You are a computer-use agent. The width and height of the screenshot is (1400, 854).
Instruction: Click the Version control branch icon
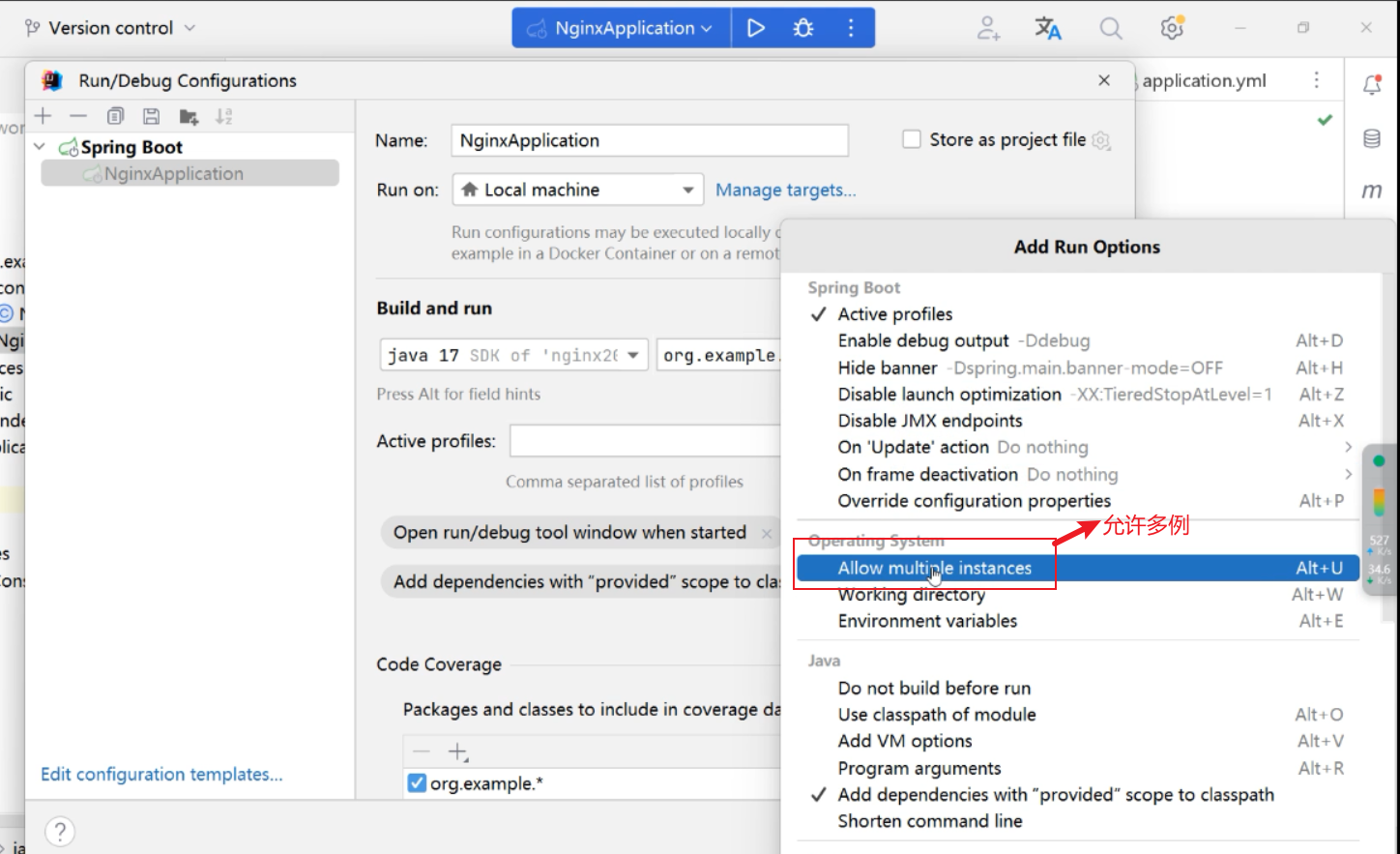pyautogui.click(x=32, y=28)
